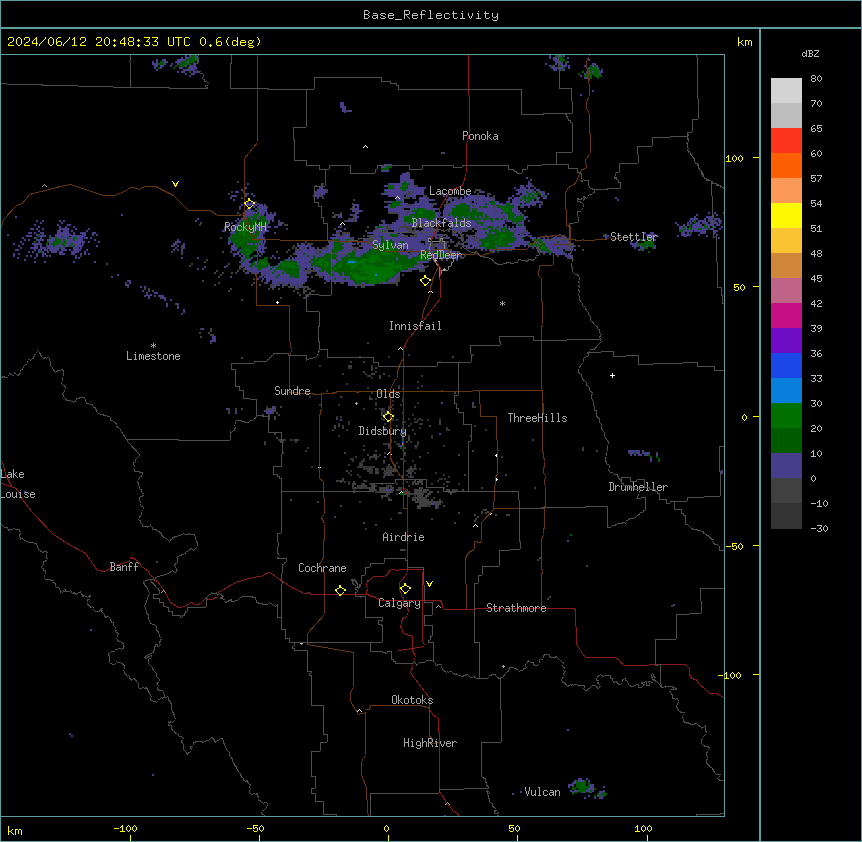Image resolution: width=862 pixels, height=842 pixels.
Task: Pick the bright yellow legend swatch
Action: 786,215
